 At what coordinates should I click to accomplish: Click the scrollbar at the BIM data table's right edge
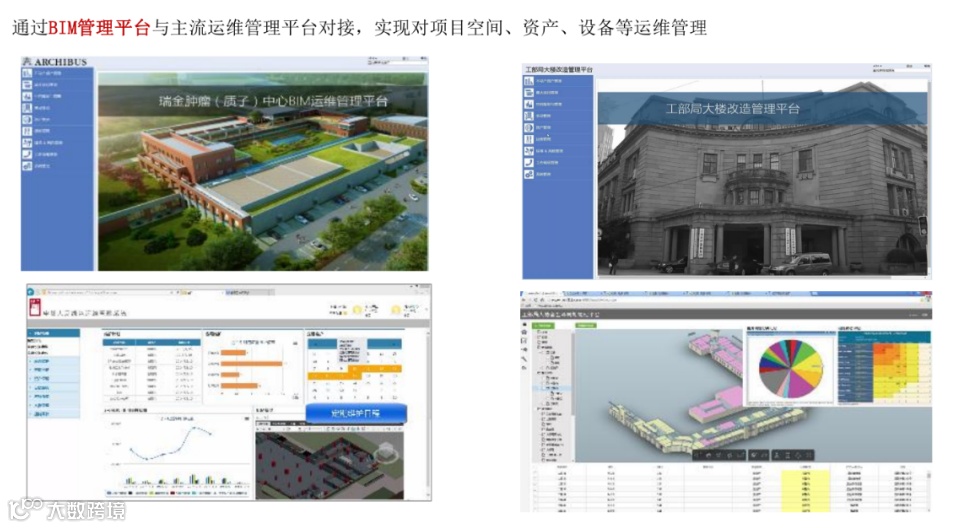pos(929,489)
